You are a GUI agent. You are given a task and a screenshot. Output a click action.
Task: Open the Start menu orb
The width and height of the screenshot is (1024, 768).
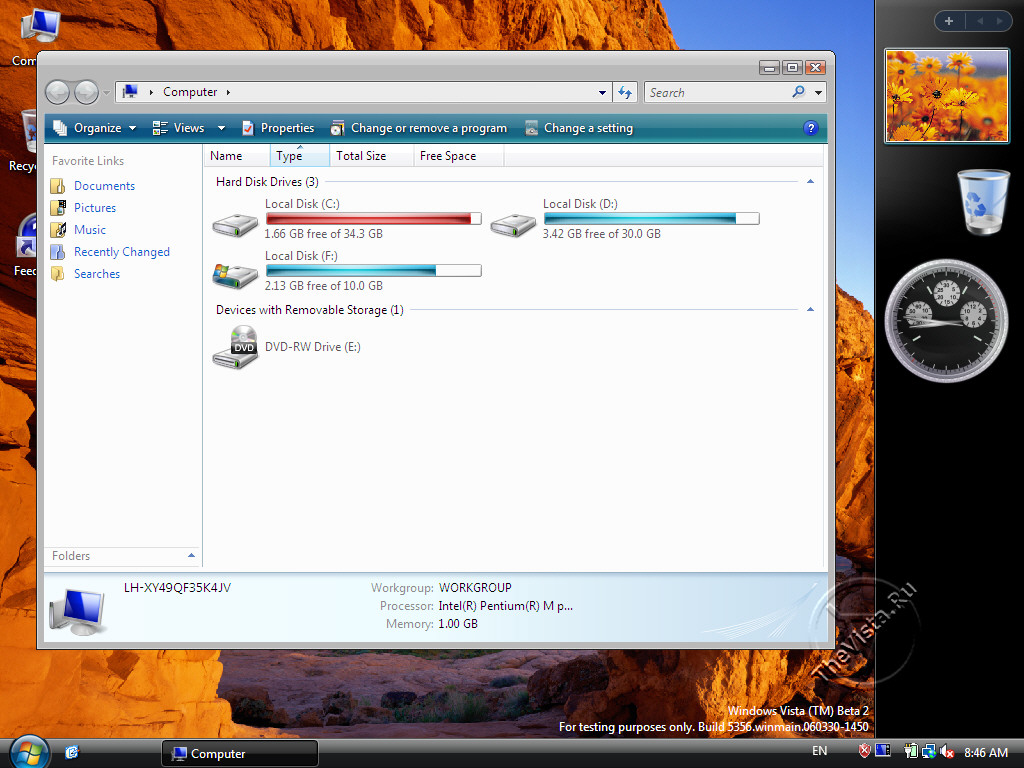tap(29, 752)
